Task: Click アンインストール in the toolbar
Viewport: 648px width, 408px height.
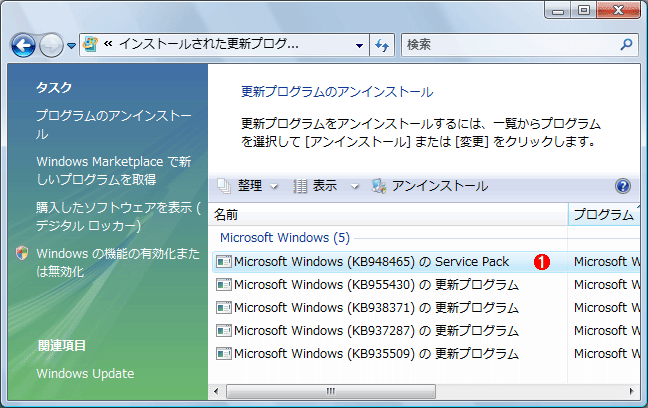Action: 430,186
